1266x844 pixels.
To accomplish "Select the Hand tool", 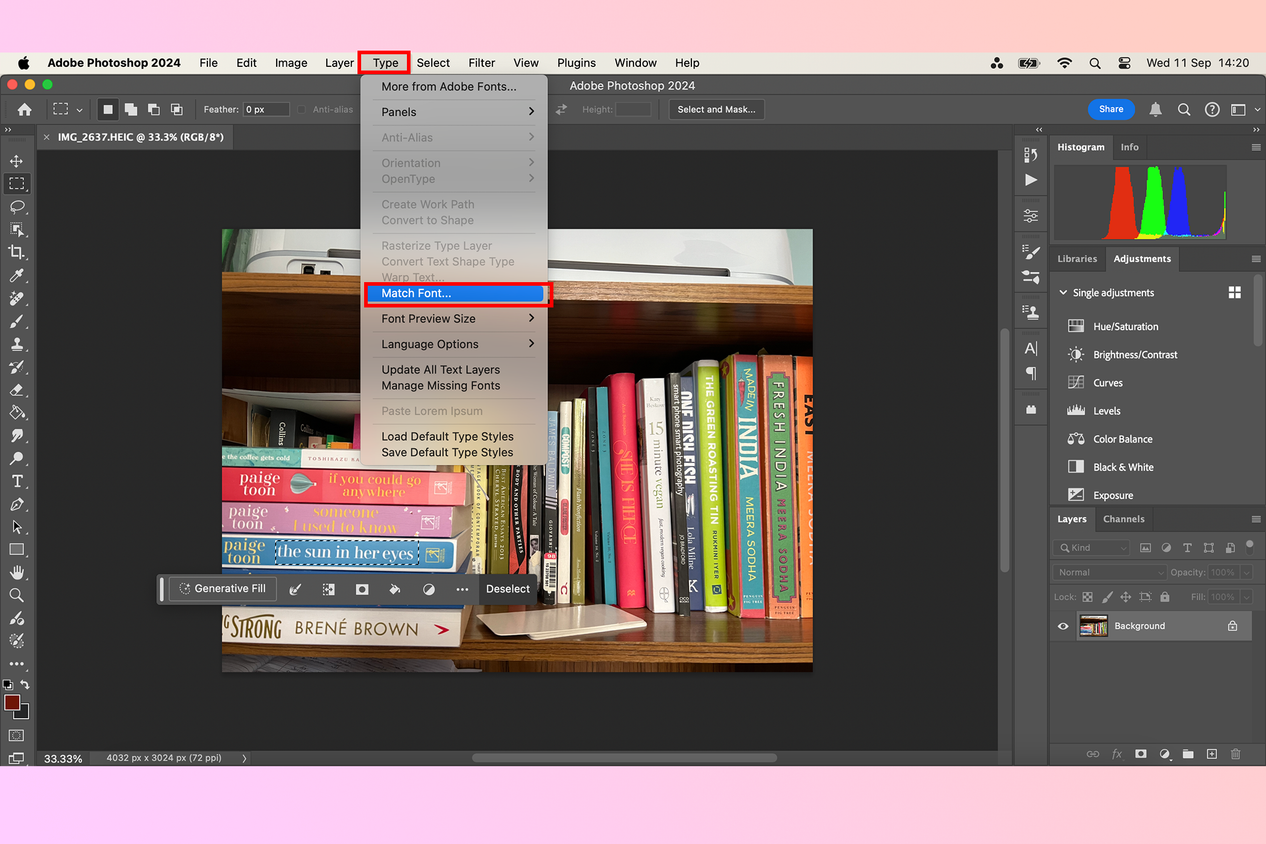I will [16, 573].
